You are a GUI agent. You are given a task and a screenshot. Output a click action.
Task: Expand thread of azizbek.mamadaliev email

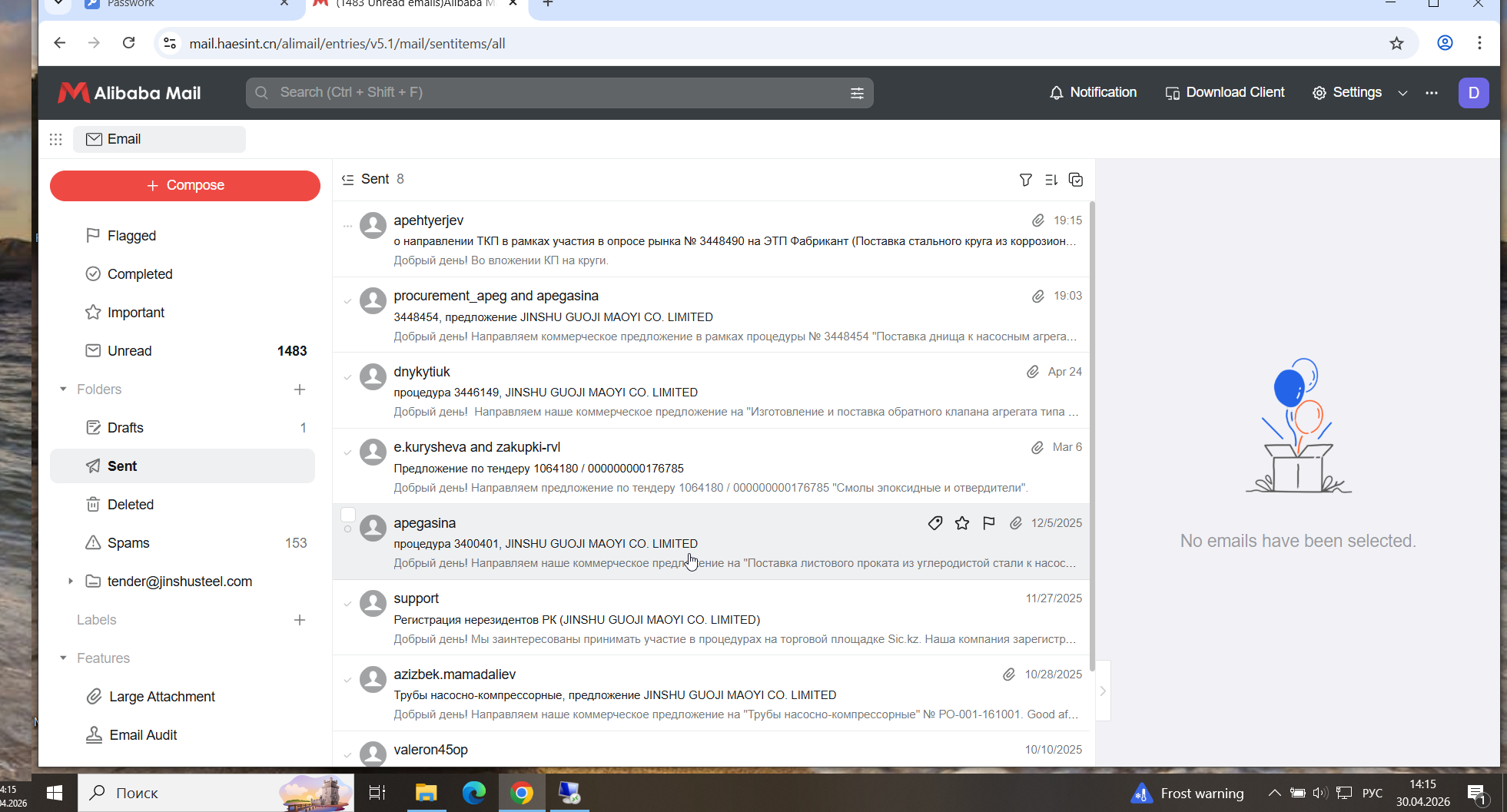click(347, 680)
